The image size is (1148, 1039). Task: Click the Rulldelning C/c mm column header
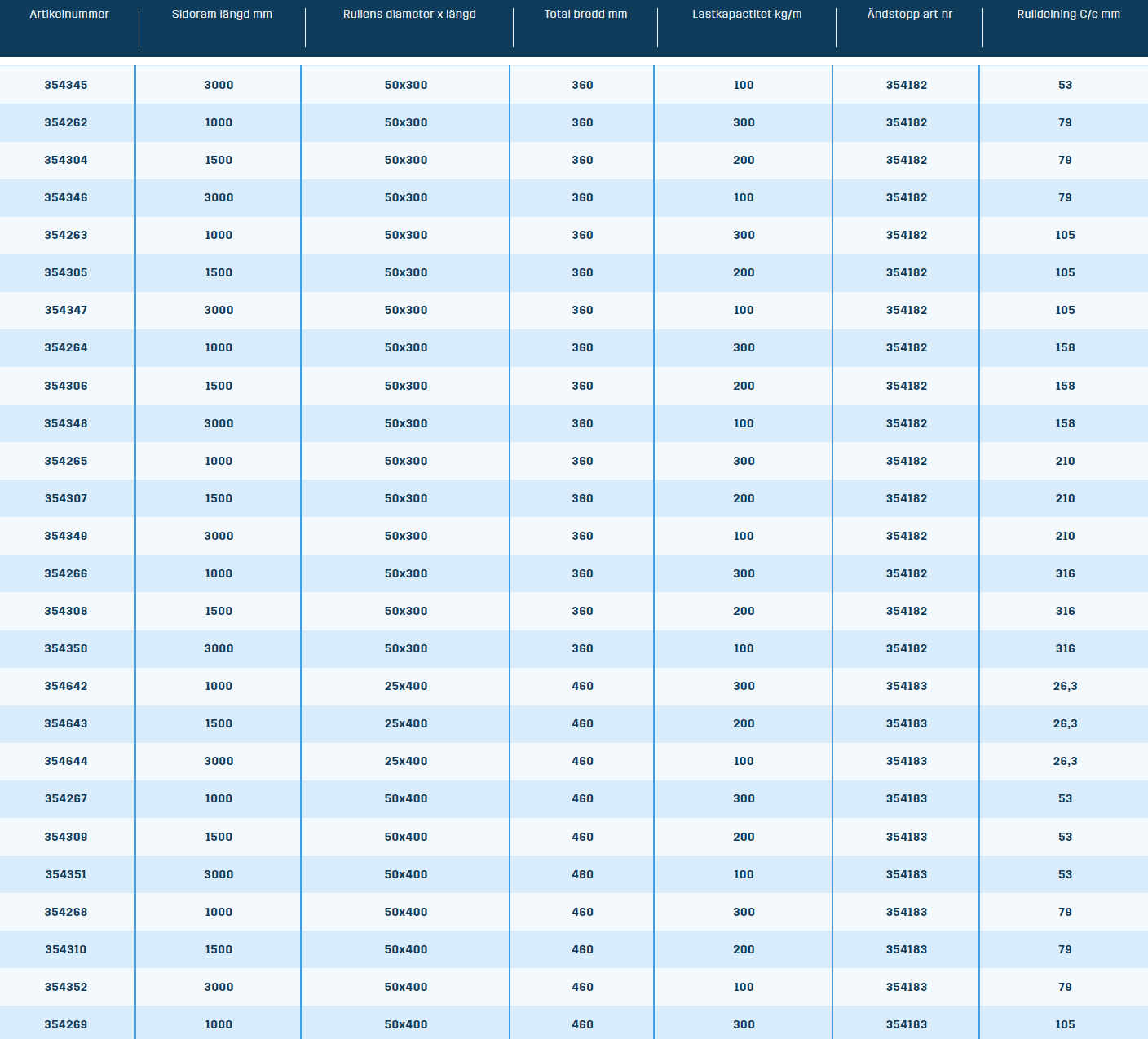1068,14
